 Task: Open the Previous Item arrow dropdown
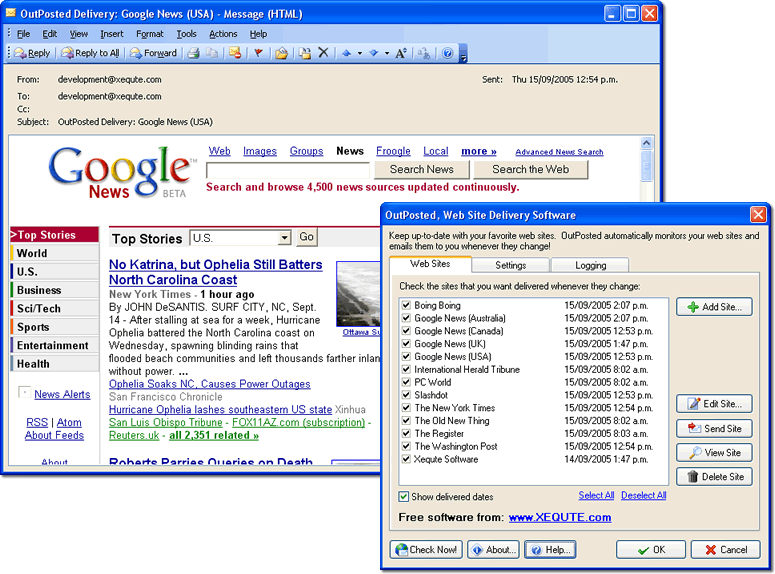click(x=359, y=53)
